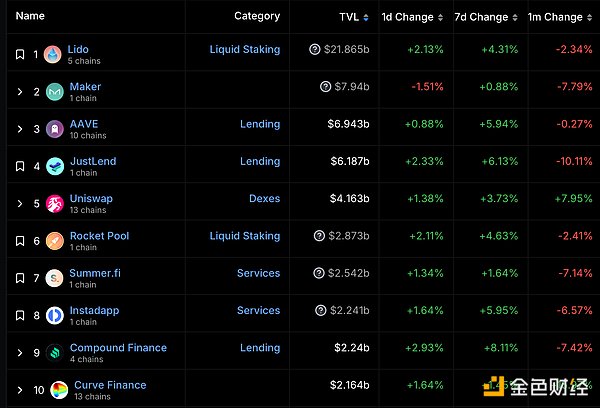Sort the table by TVL column
Screen dimensions: 600x408
[350, 17]
